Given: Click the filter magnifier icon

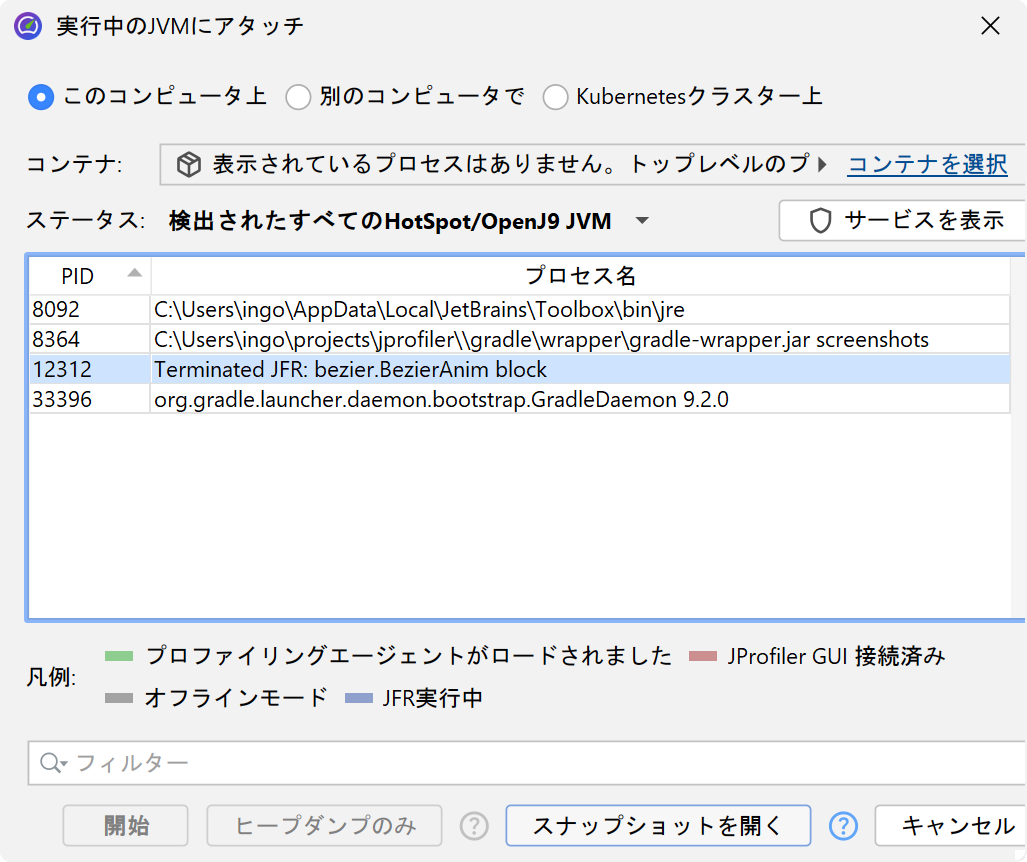Looking at the screenshot, I should [50, 764].
